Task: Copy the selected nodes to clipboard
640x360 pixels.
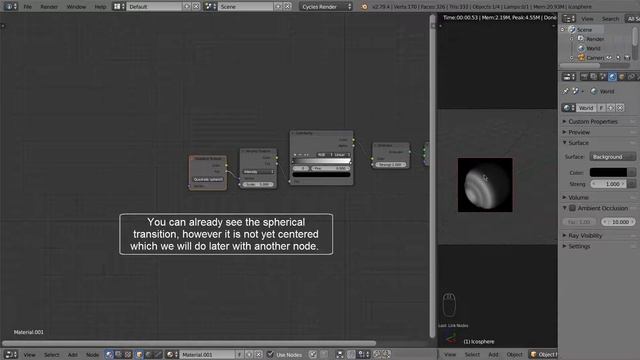Action: pos(377,355)
